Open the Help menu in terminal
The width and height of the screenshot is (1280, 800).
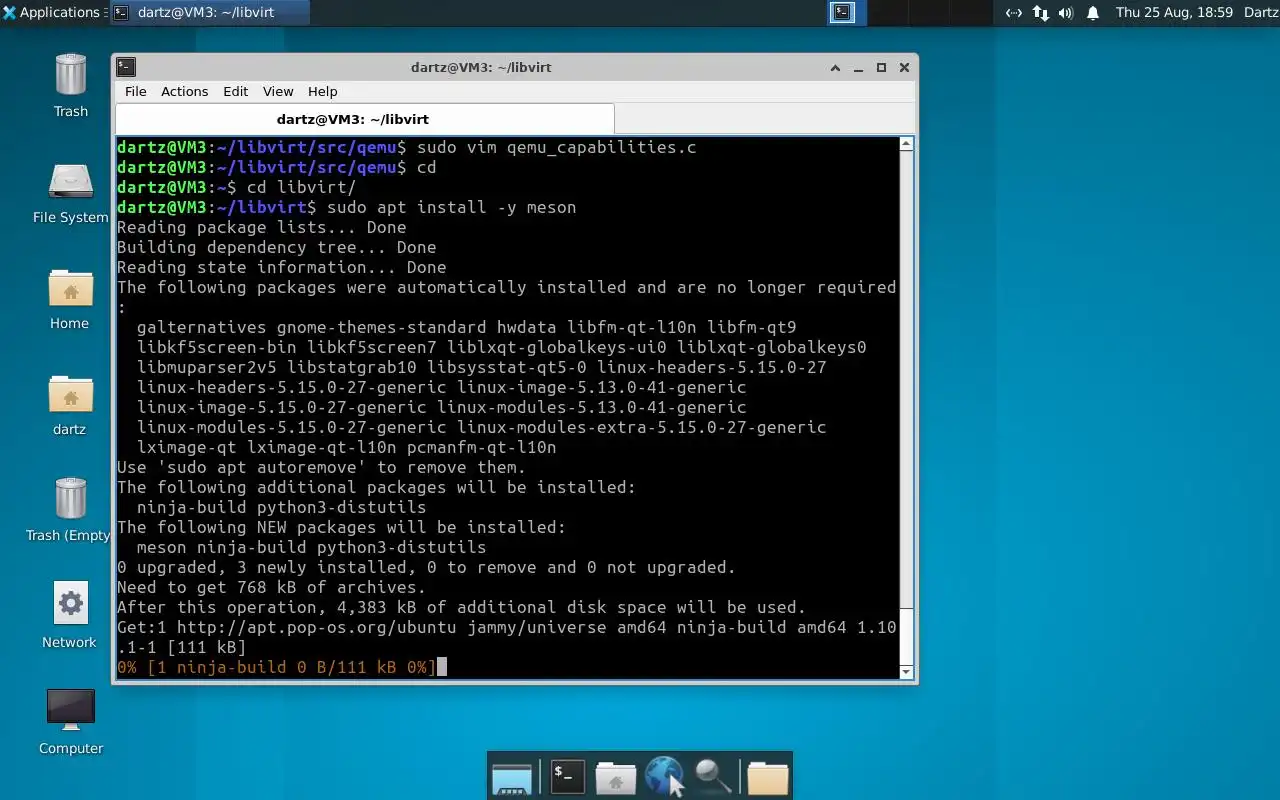(x=322, y=91)
